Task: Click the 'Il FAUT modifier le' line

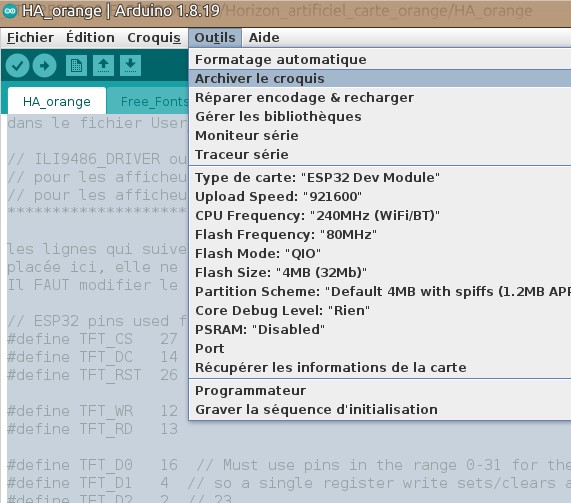Action: coord(92,285)
